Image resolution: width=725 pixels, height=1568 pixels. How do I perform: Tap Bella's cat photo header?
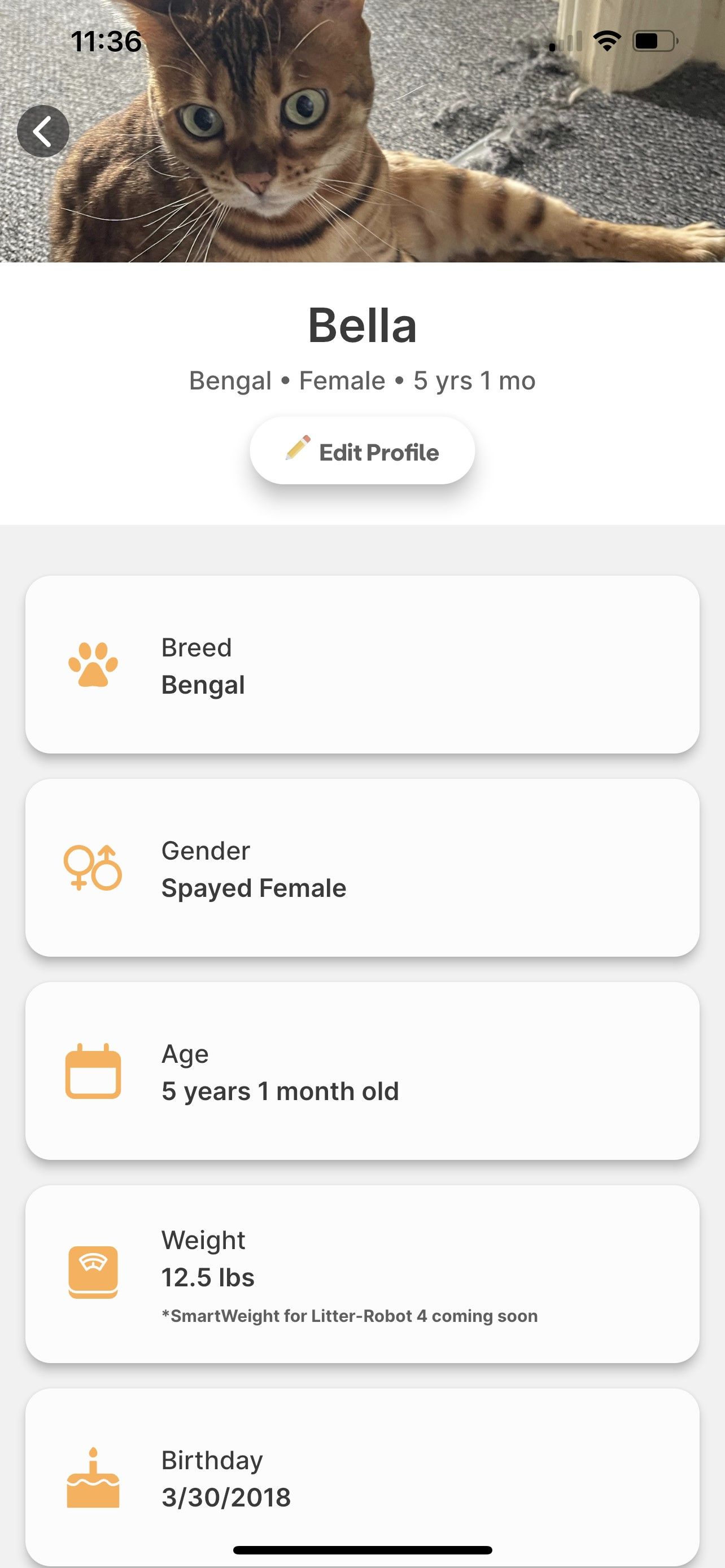pyautogui.click(x=362, y=132)
